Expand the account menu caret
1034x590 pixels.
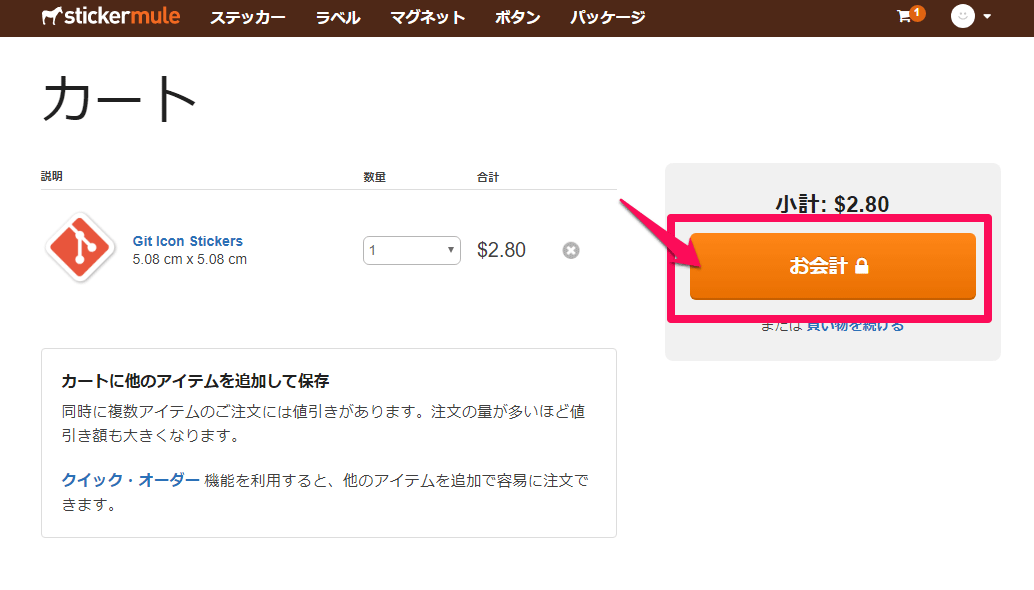[x=987, y=16]
